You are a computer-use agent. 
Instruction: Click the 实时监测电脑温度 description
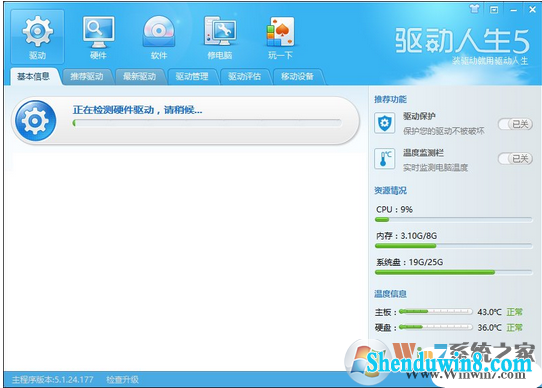tap(435, 168)
